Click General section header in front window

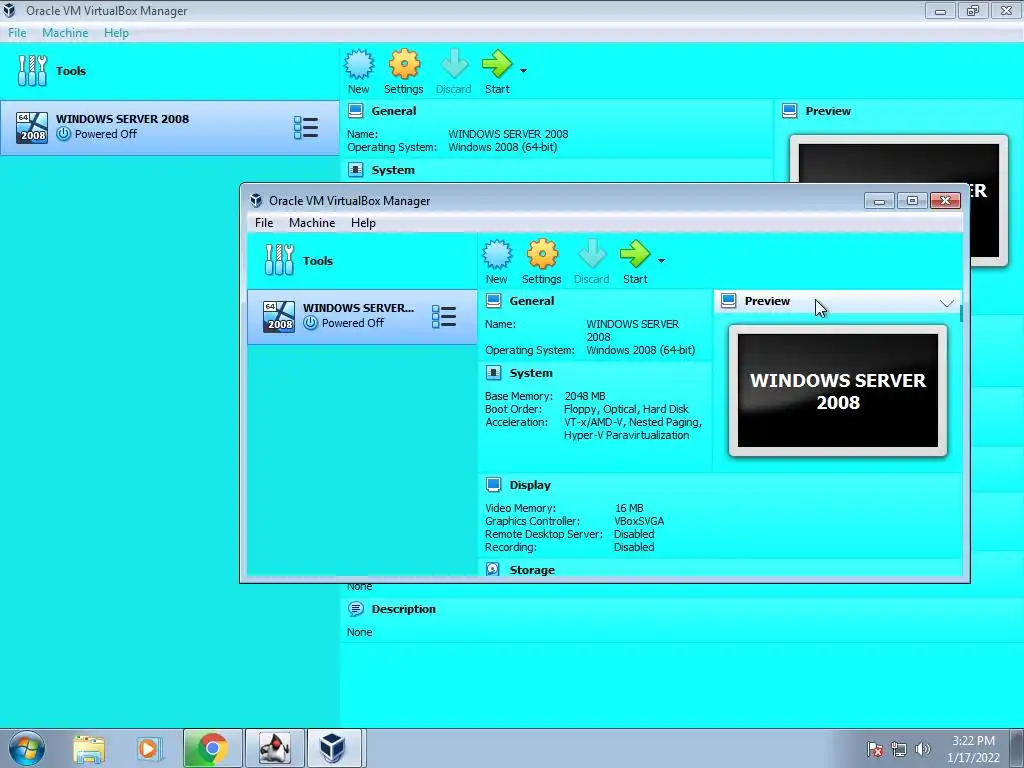pos(532,301)
